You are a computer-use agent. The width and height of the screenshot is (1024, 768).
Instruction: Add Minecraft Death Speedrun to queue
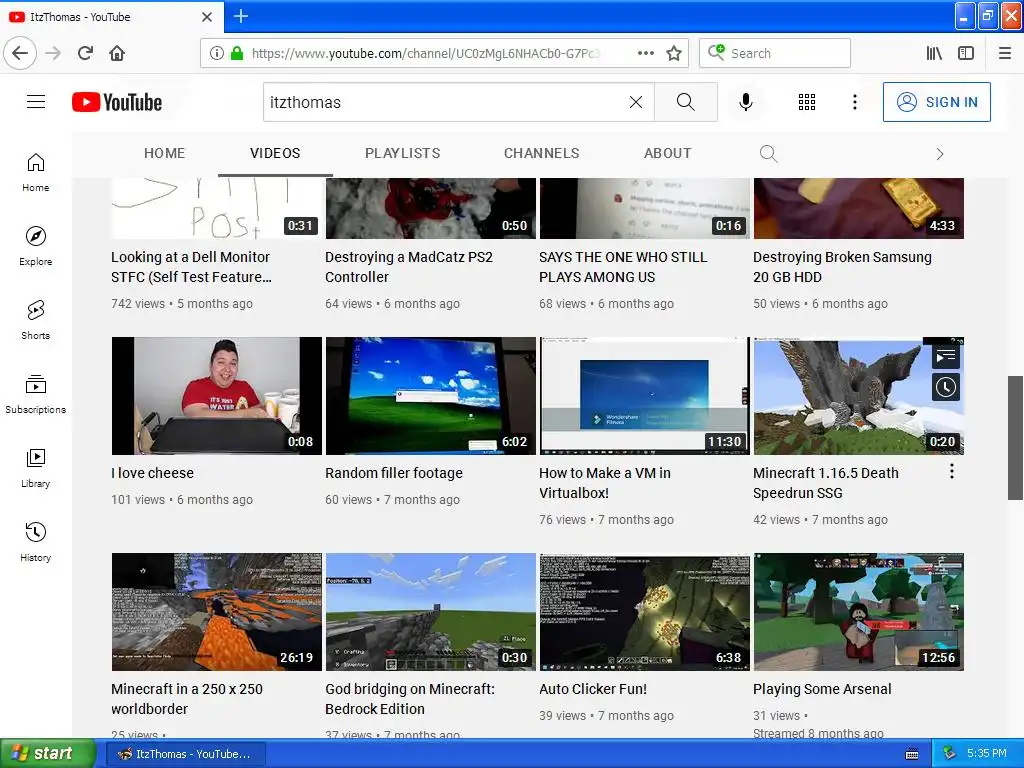(x=945, y=356)
